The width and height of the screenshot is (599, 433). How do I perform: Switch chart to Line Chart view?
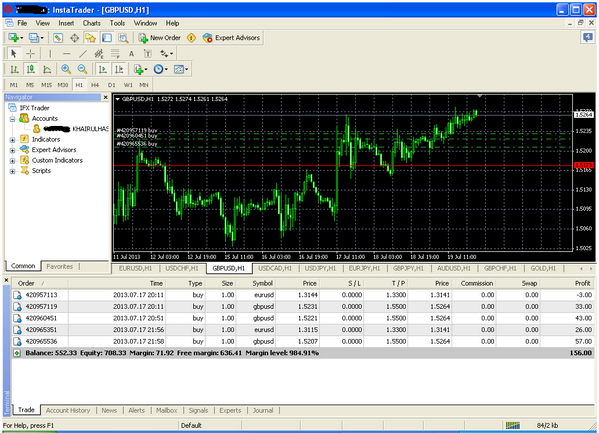[47, 69]
